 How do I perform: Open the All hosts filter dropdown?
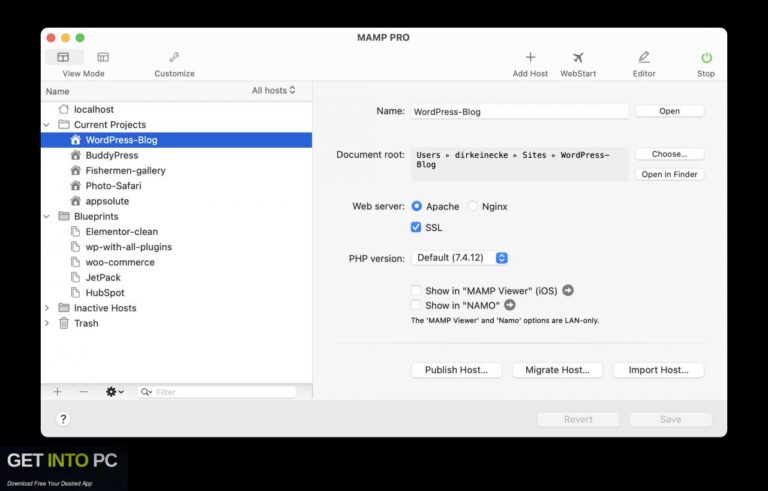273,91
